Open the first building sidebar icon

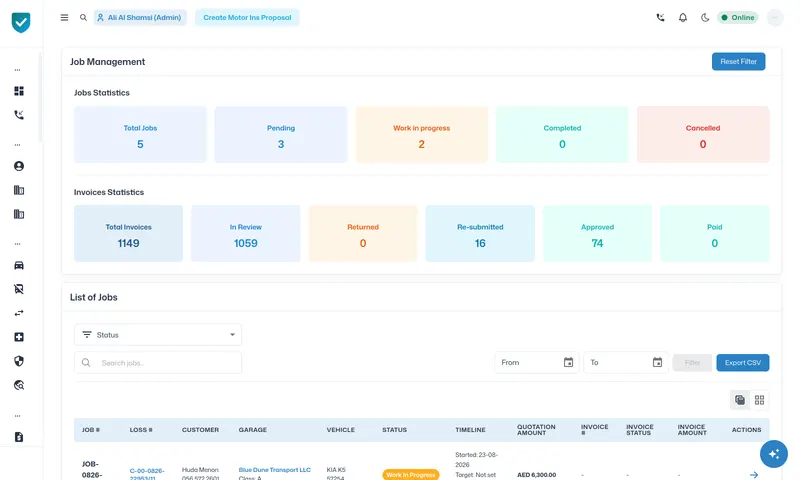(x=19, y=190)
